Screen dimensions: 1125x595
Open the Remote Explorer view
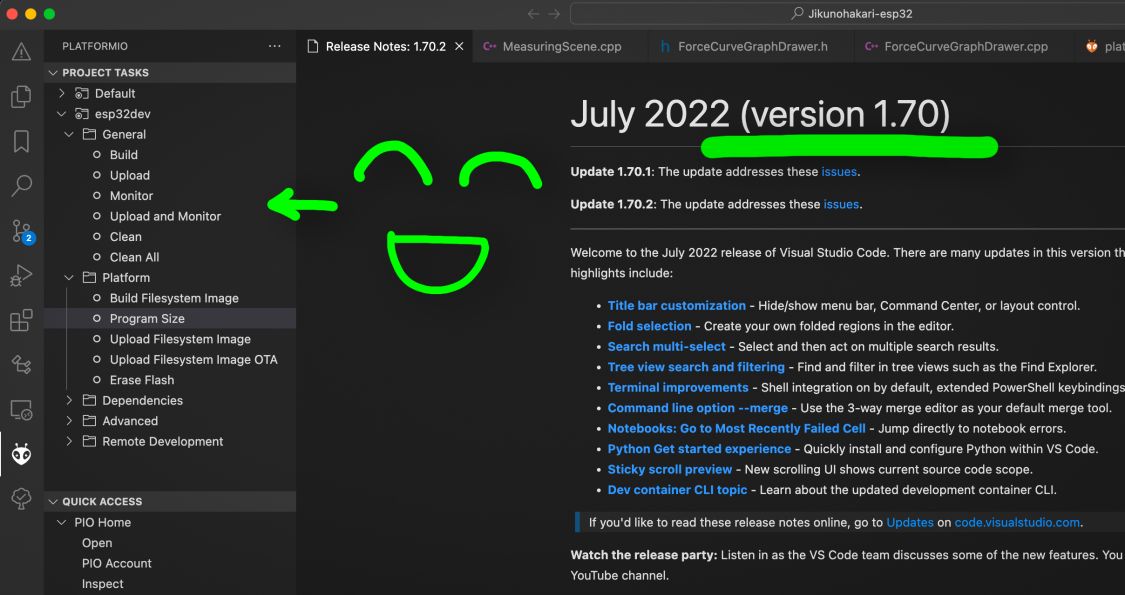[x=22, y=411]
